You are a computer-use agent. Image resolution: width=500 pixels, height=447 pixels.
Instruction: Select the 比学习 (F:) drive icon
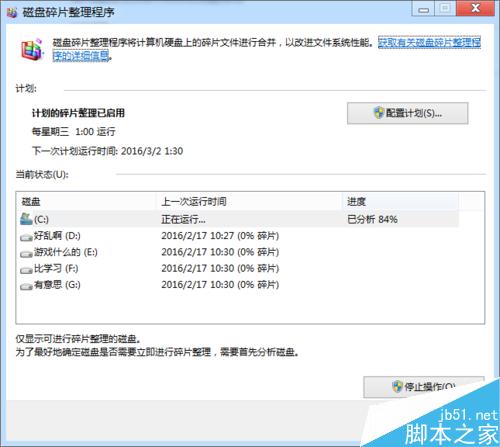26,269
